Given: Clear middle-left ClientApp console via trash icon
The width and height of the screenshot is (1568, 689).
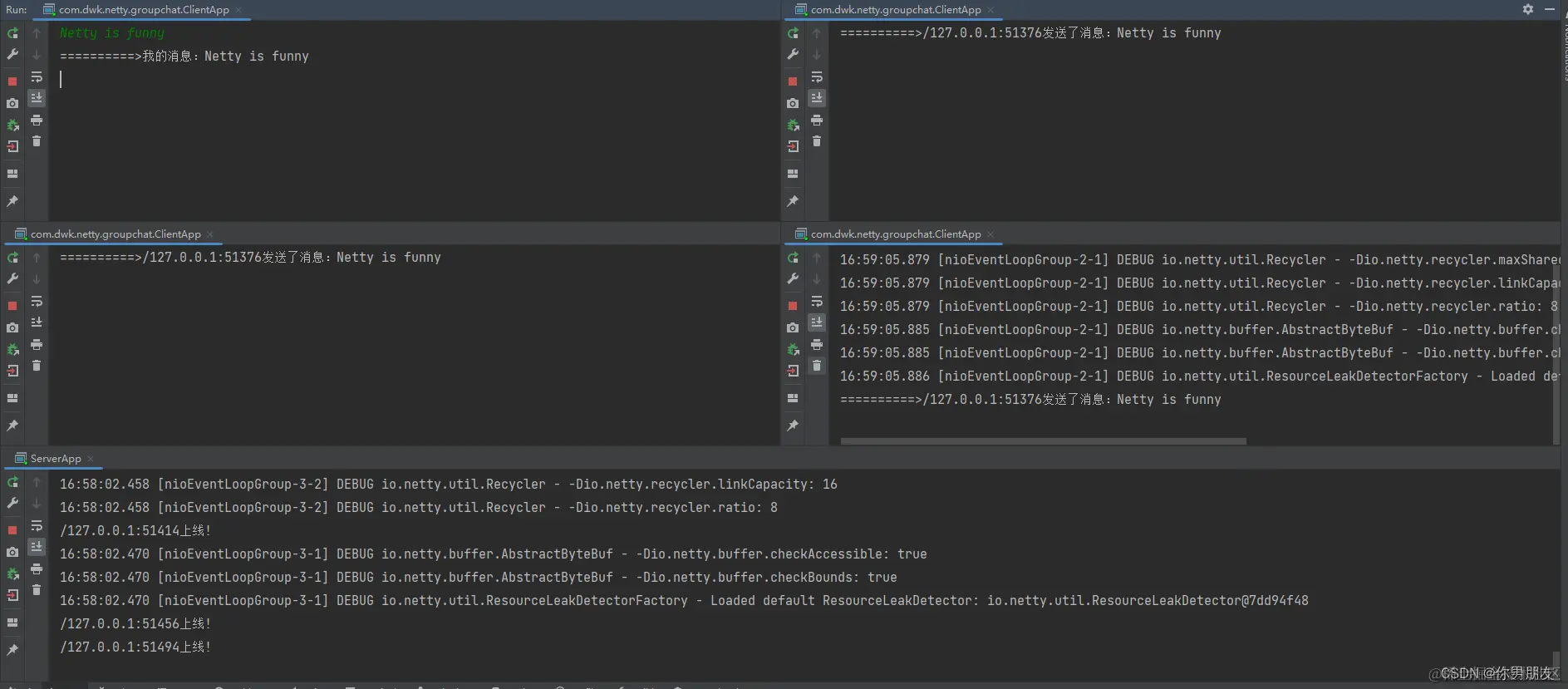Looking at the screenshot, I should 37,366.
